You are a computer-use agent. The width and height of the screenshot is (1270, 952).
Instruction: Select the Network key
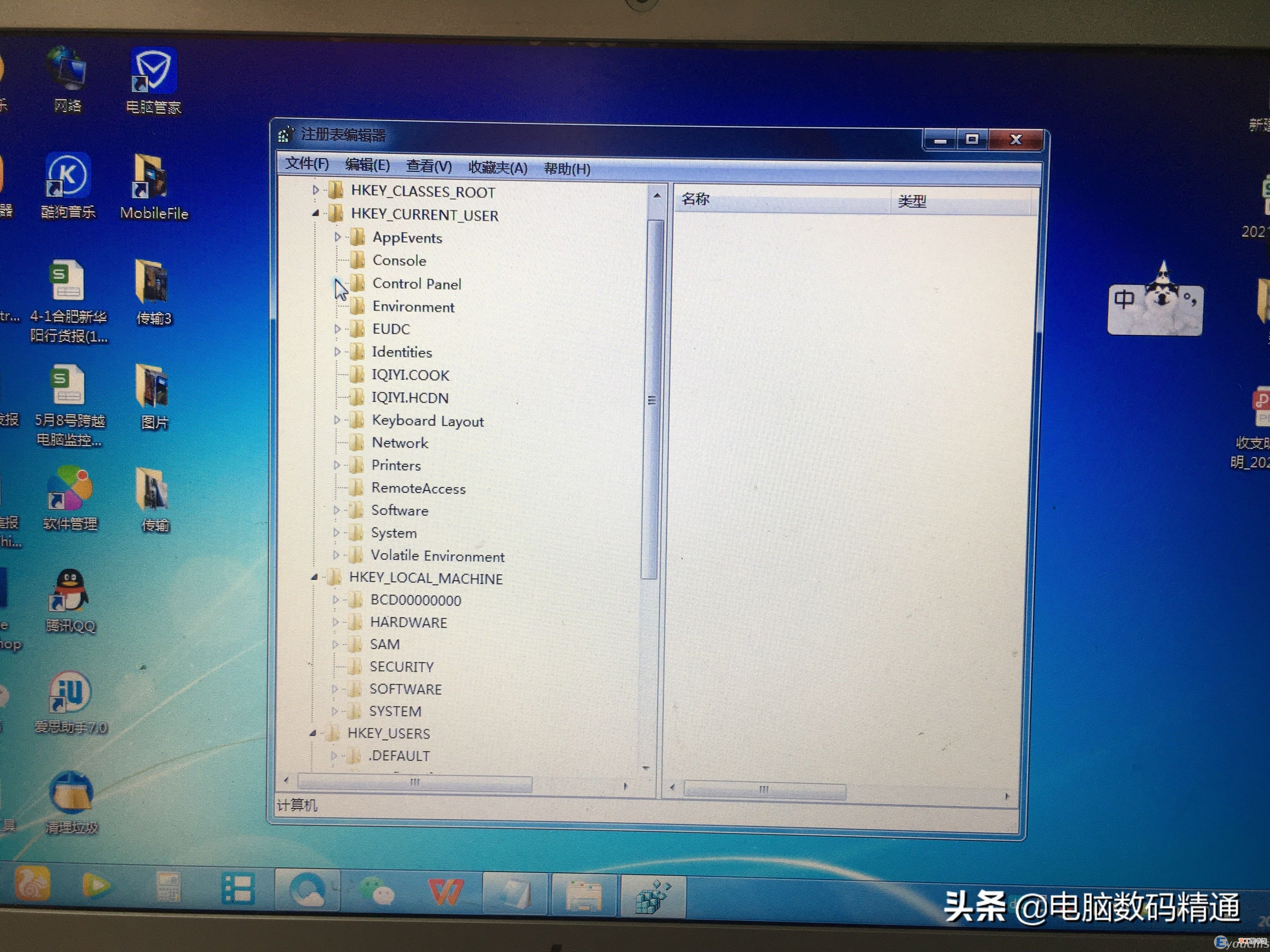tap(400, 442)
